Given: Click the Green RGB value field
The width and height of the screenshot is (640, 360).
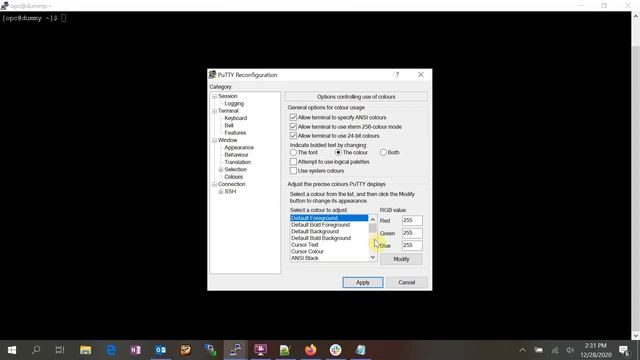Looking at the screenshot, I should click(x=412, y=233).
